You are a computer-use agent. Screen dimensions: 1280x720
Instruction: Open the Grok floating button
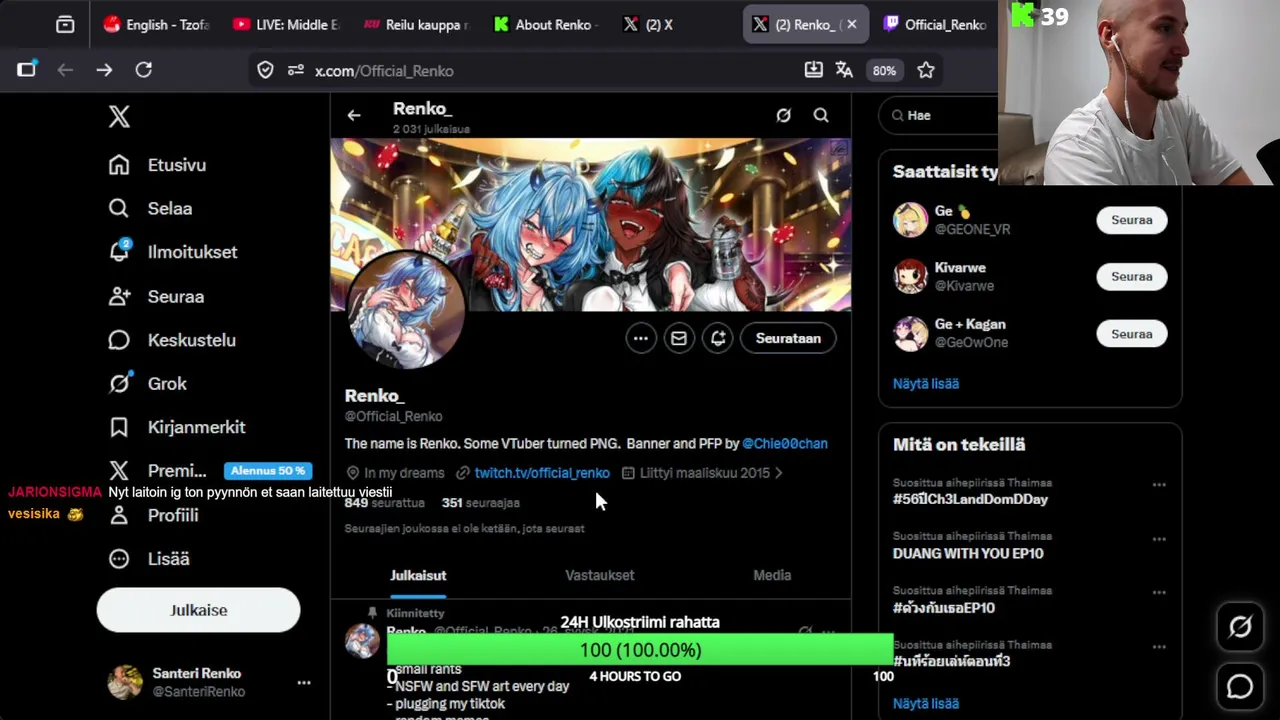[x=1240, y=627]
